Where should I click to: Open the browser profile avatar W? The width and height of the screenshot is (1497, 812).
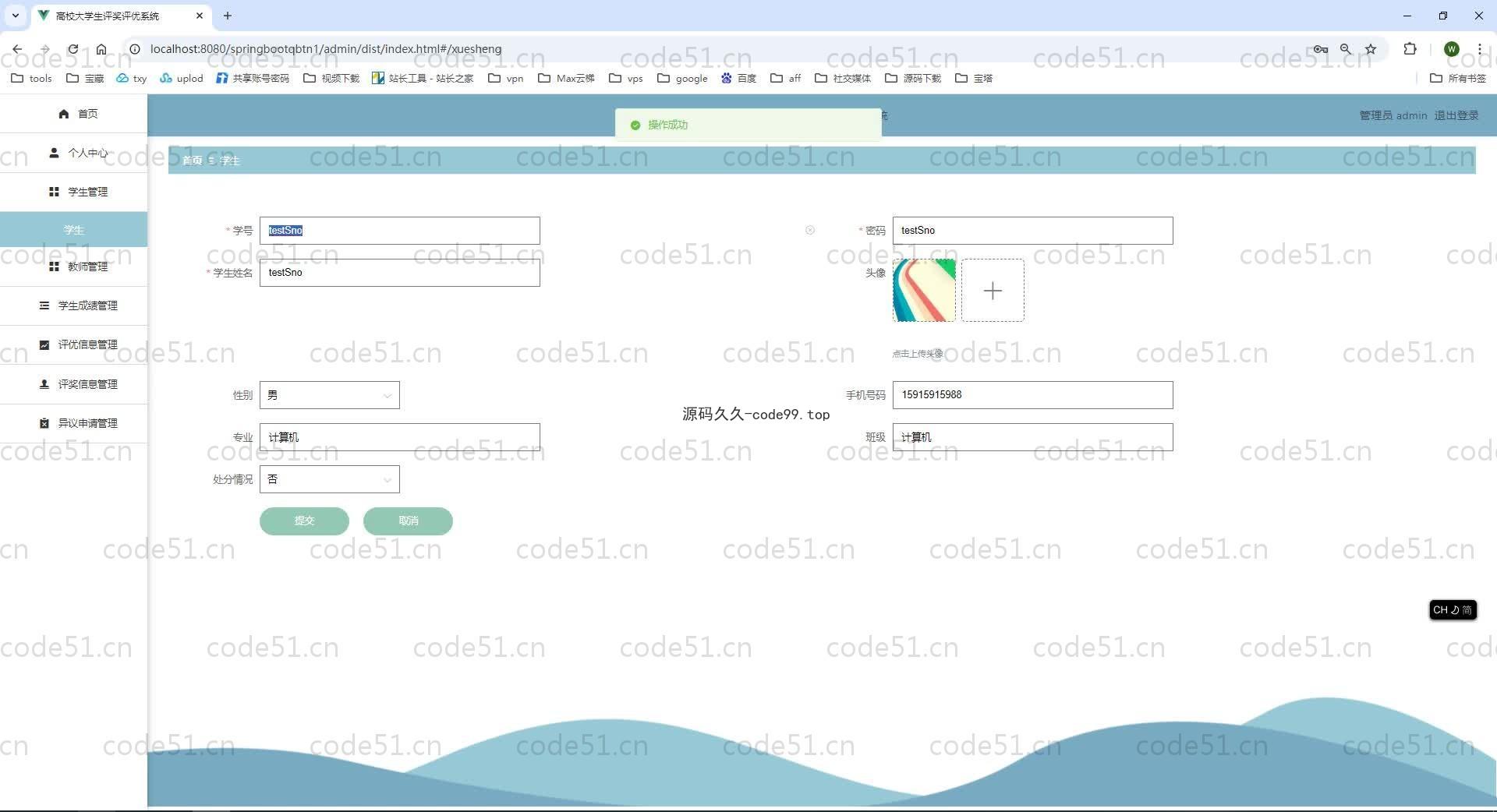click(1452, 49)
